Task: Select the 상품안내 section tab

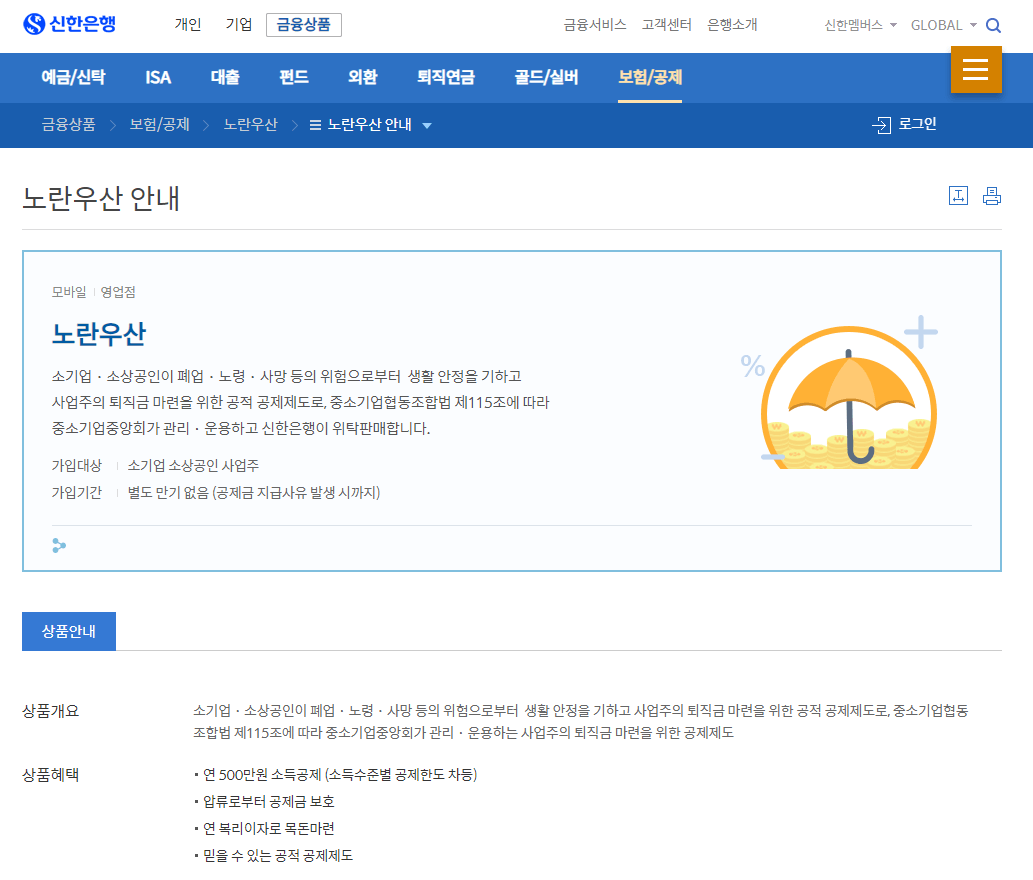Action: click(x=68, y=631)
